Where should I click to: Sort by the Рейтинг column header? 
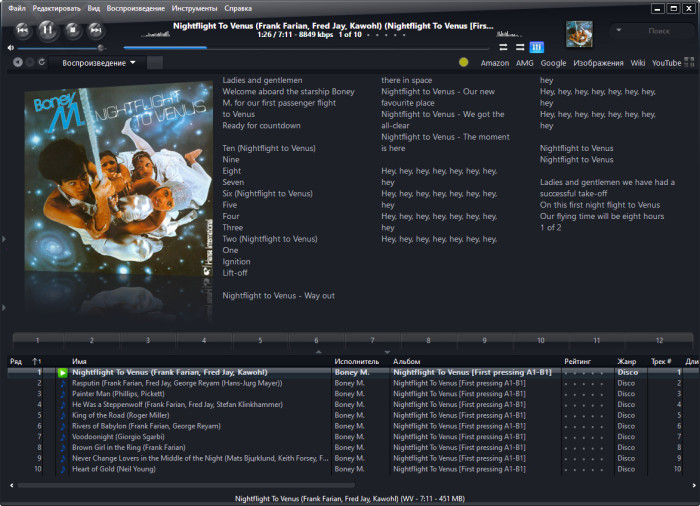(577, 361)
